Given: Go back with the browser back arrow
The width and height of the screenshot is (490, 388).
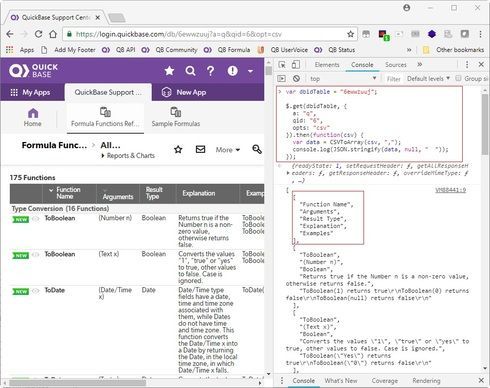Looking at the screenshot, I should pos(10,34).
